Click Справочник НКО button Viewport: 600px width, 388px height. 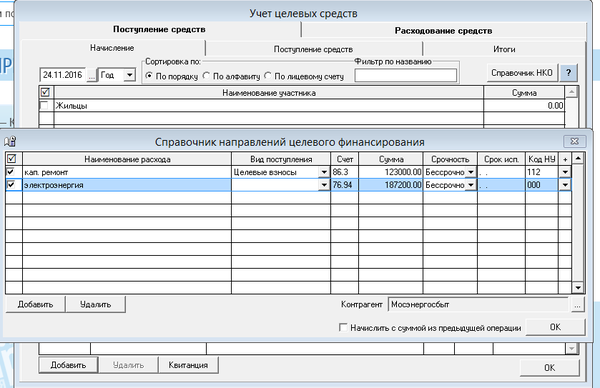(522, 73)
